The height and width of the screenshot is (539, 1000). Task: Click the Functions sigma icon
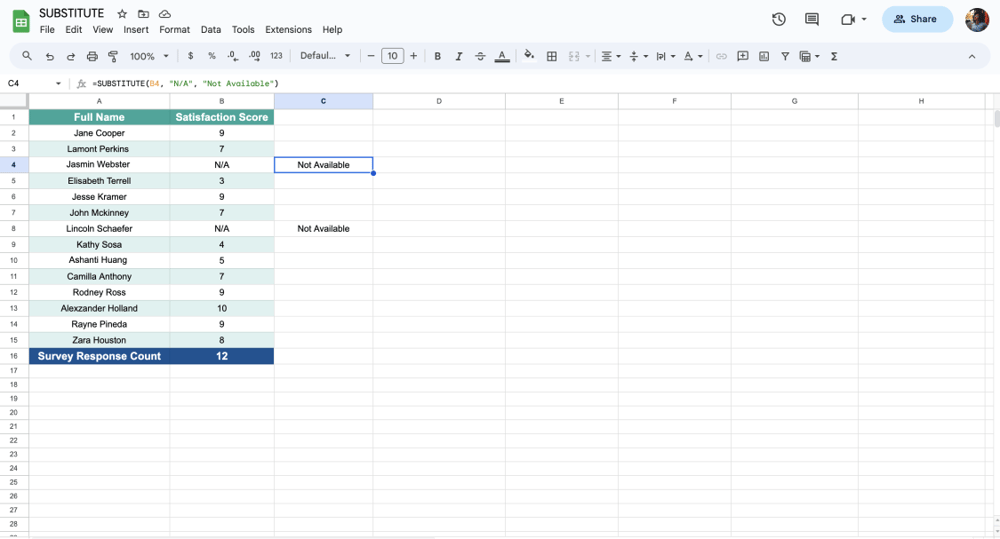point(834,57)
